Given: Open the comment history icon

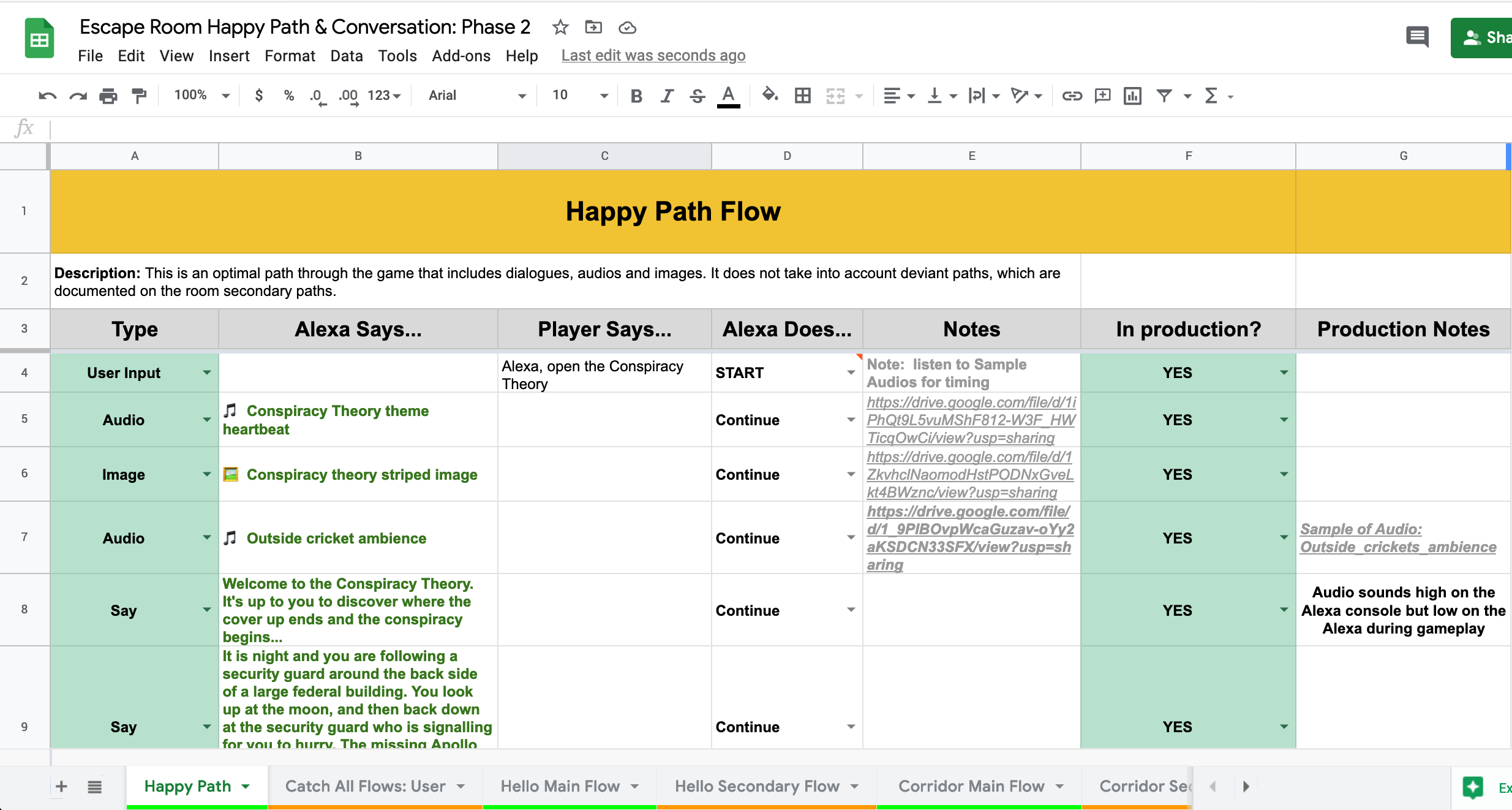Looking at the screenshot, I should click(1417, 37).
